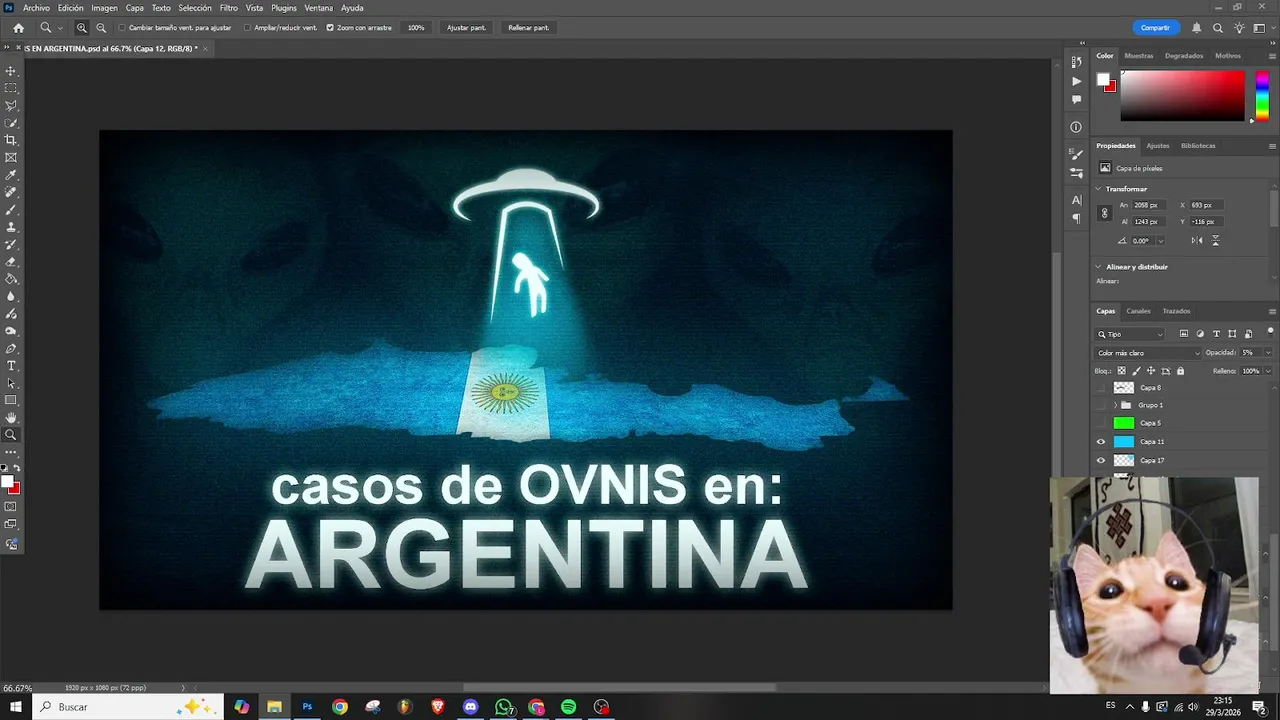This screenshot has height=720, width=1280.
Task: Open the Paragraph panel icon
Action: click(1076, 218)
